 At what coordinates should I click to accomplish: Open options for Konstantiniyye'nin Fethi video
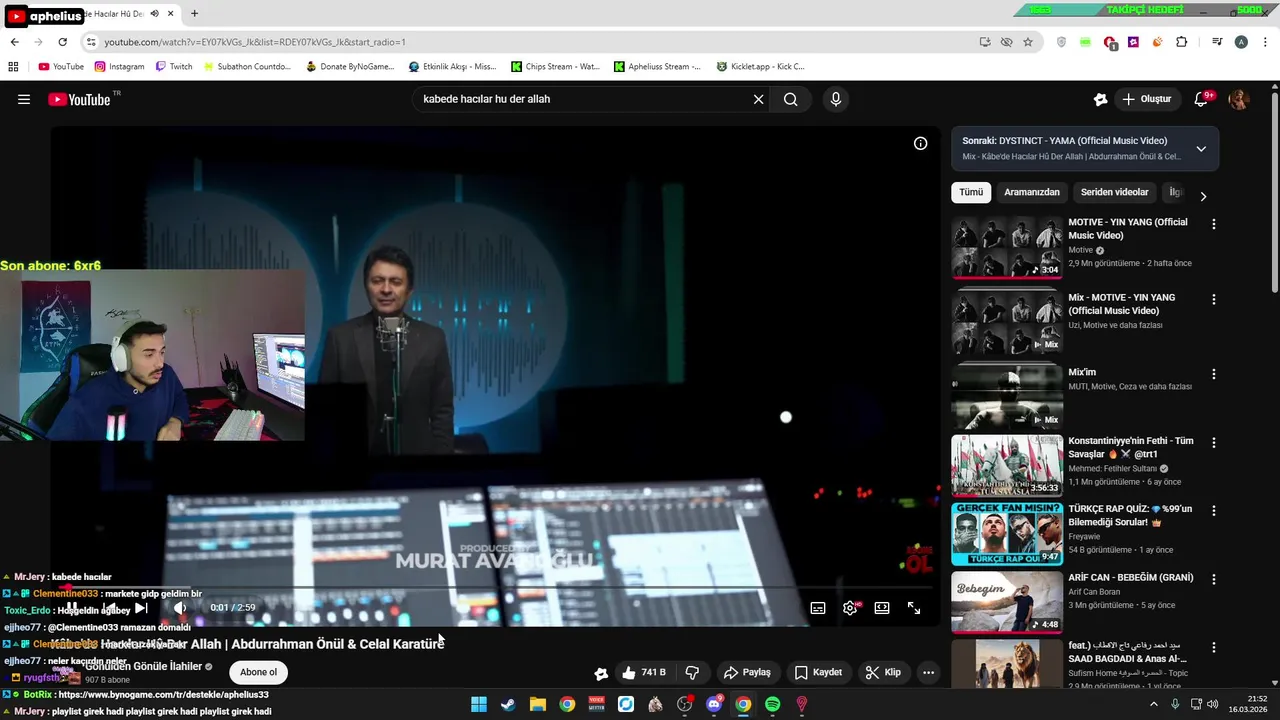[x=1214, y=442]
